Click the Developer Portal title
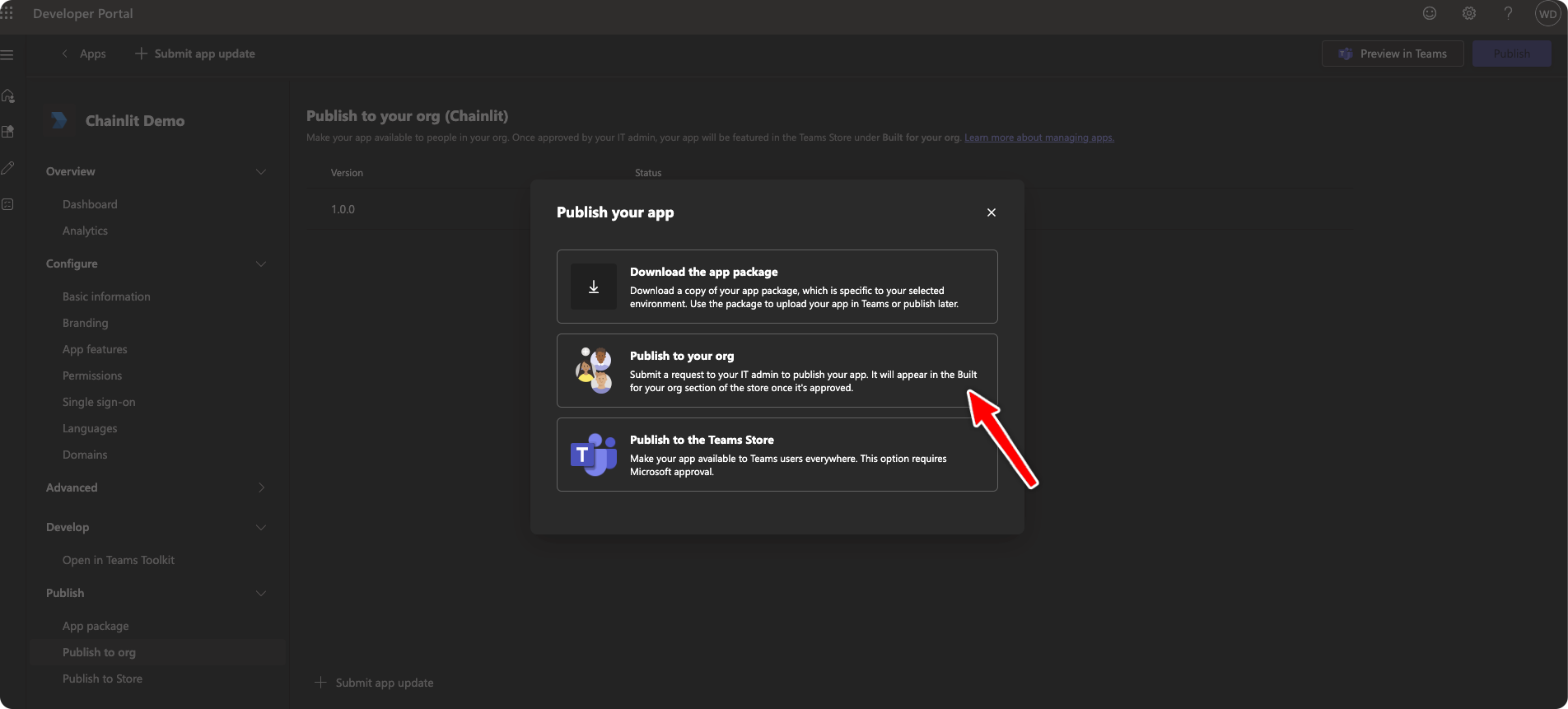 point(83,13)
